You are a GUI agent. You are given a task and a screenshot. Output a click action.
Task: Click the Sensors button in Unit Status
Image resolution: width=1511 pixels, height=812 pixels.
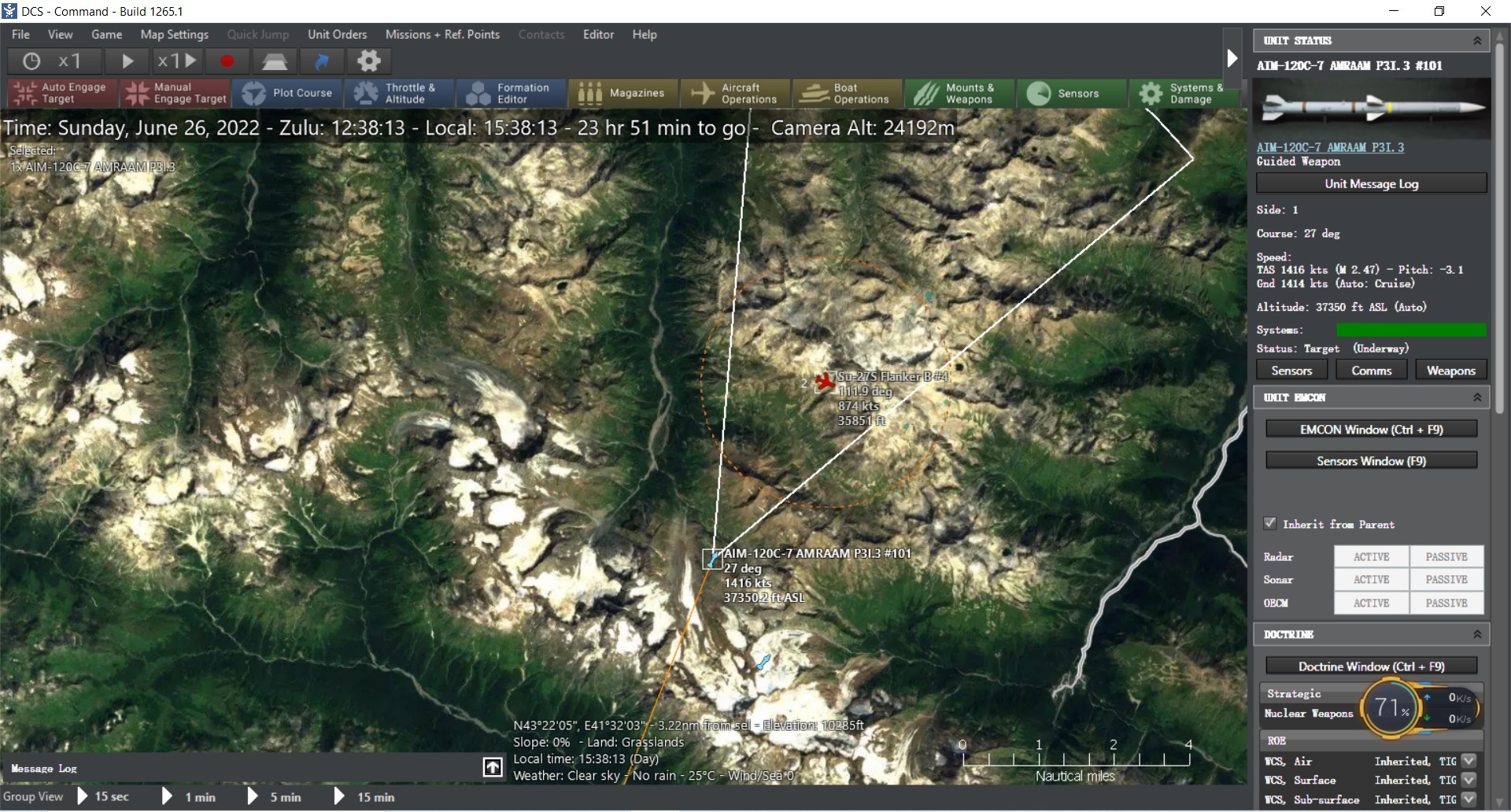pyautogui.click(x=1291, y=371)
